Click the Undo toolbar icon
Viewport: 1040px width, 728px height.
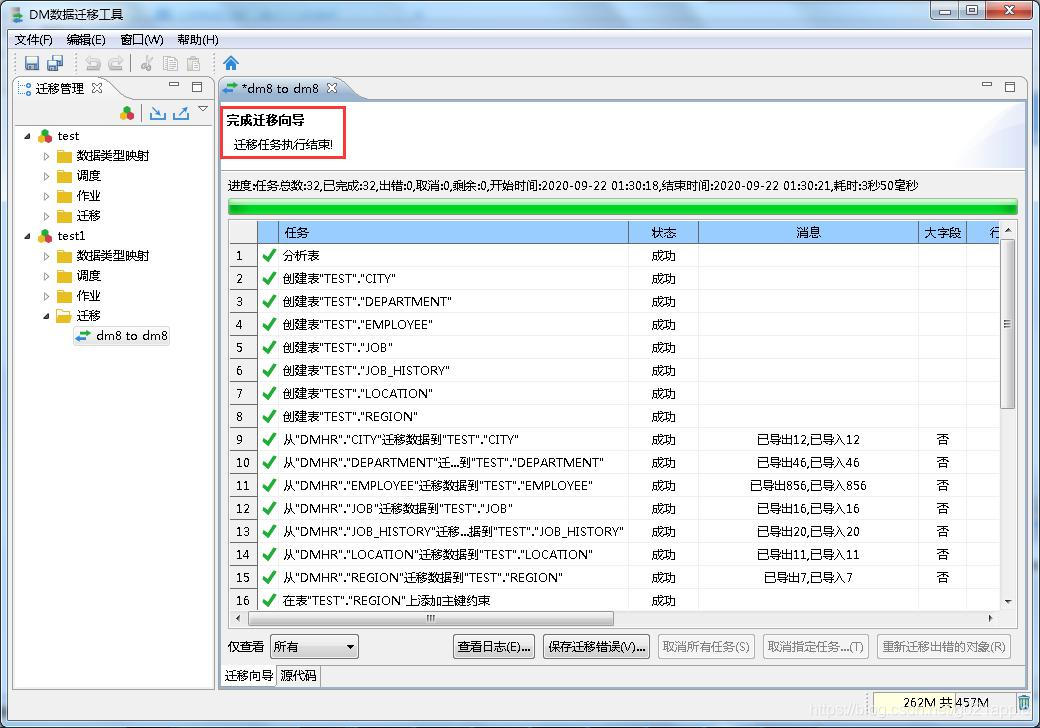pos(93,63)
